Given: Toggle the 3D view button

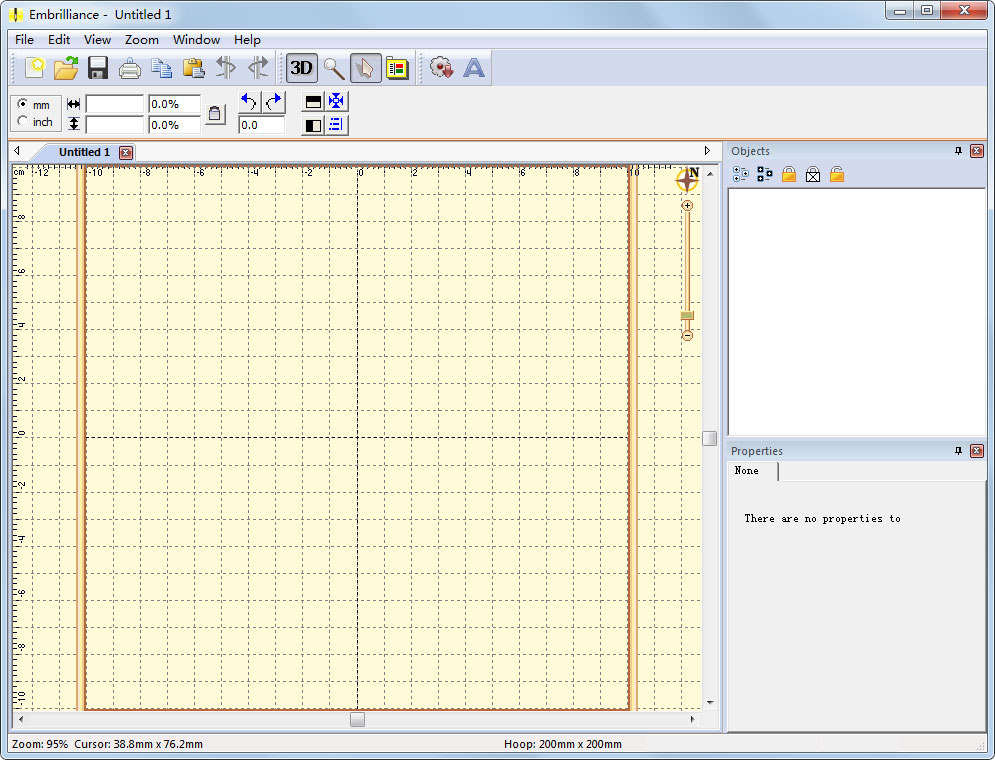Looking at the screenshot, I should (301, 68).
